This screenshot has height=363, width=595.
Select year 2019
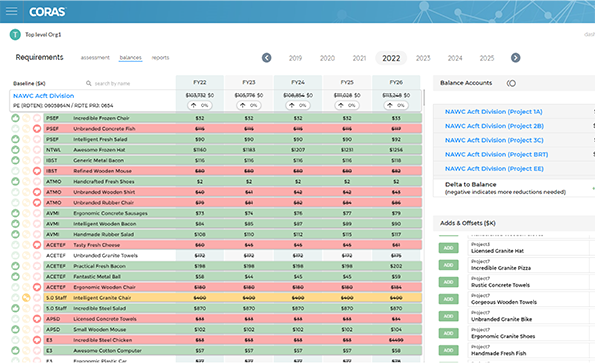pyautogui.click(x=295, y=58)
